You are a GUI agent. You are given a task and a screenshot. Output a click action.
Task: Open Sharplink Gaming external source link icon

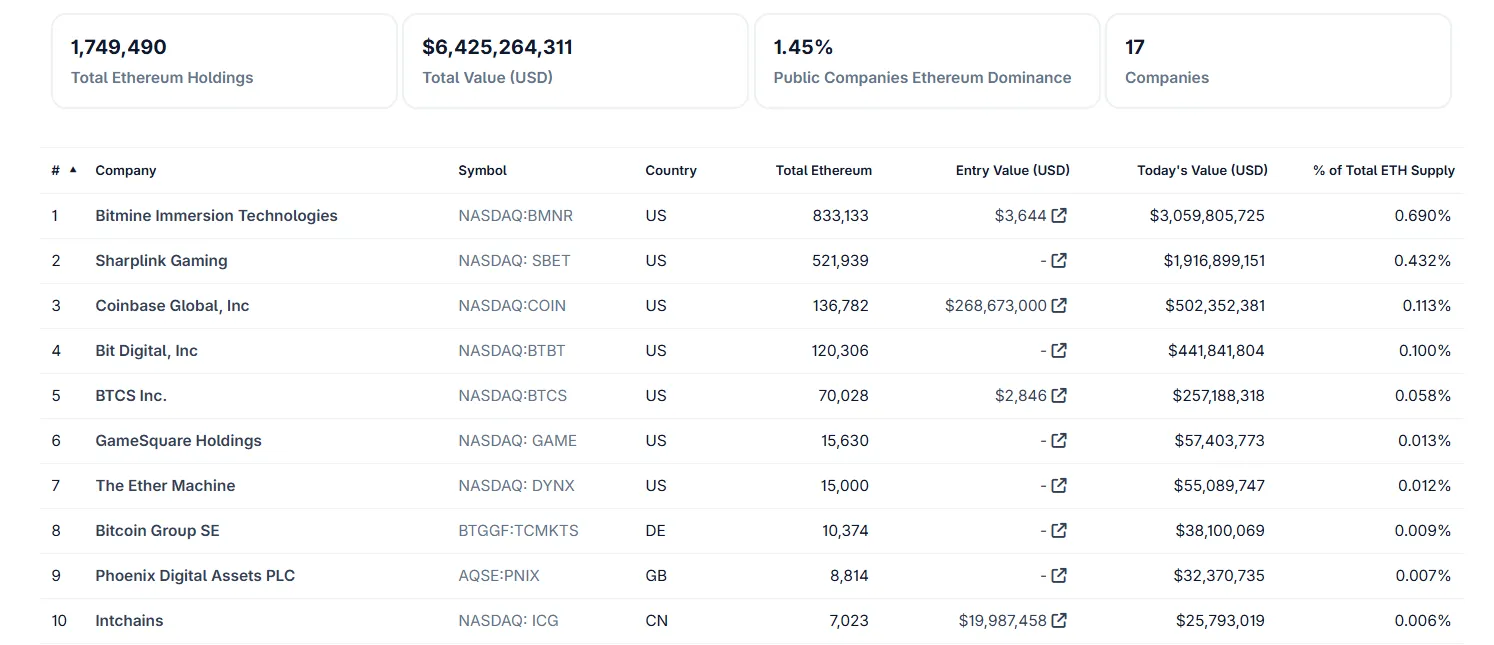pos(1059,261)
